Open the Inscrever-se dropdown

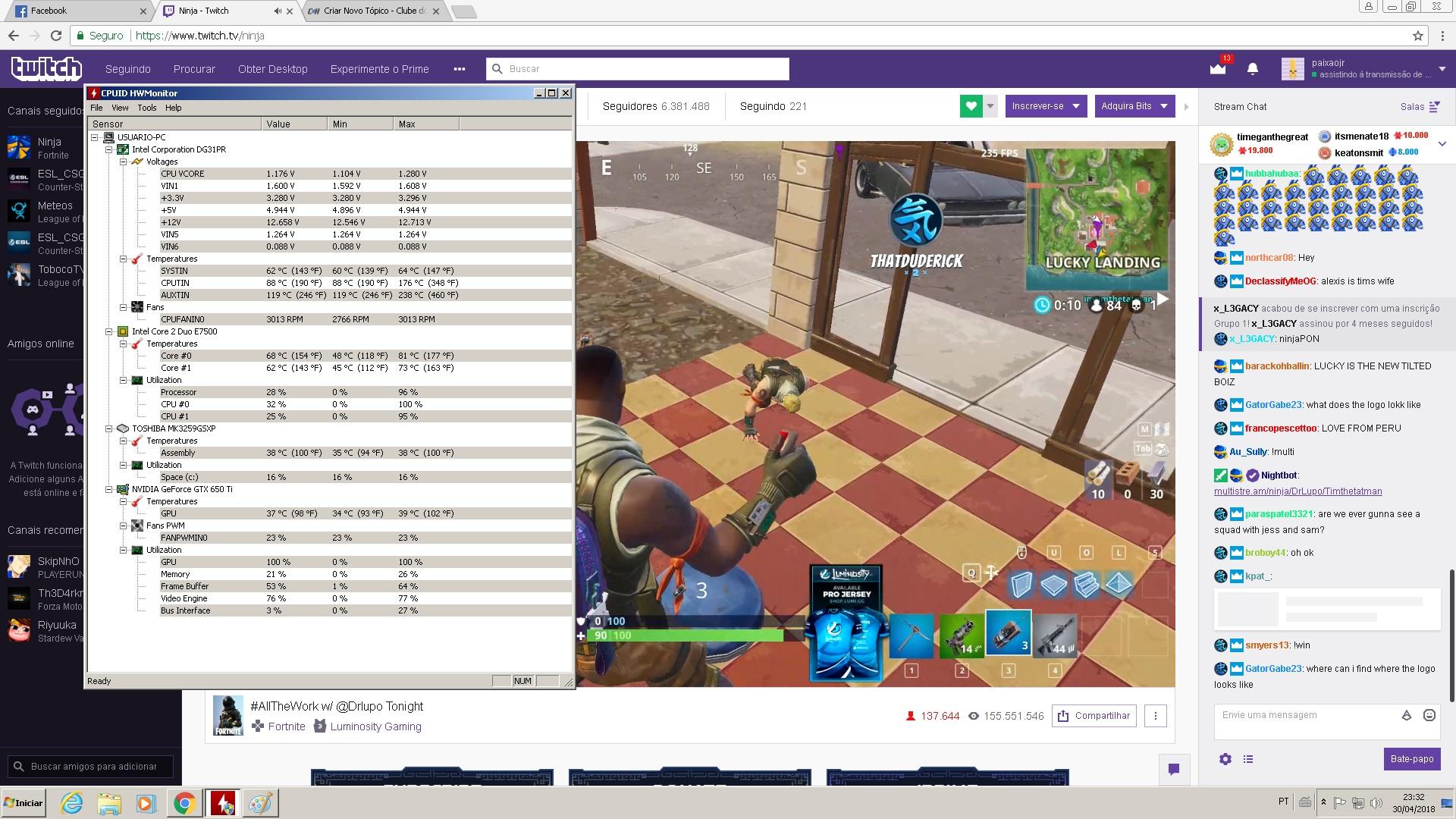coord(1046,106)
